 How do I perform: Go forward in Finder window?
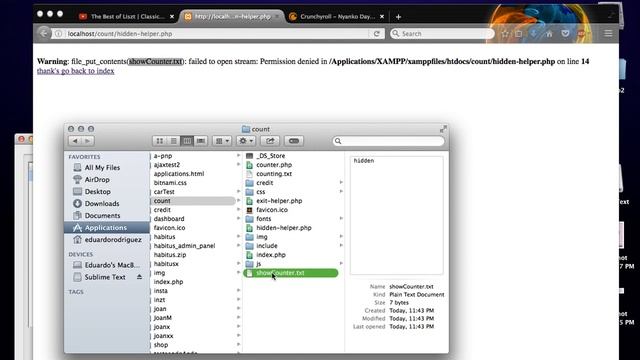(x=87, y=141)
